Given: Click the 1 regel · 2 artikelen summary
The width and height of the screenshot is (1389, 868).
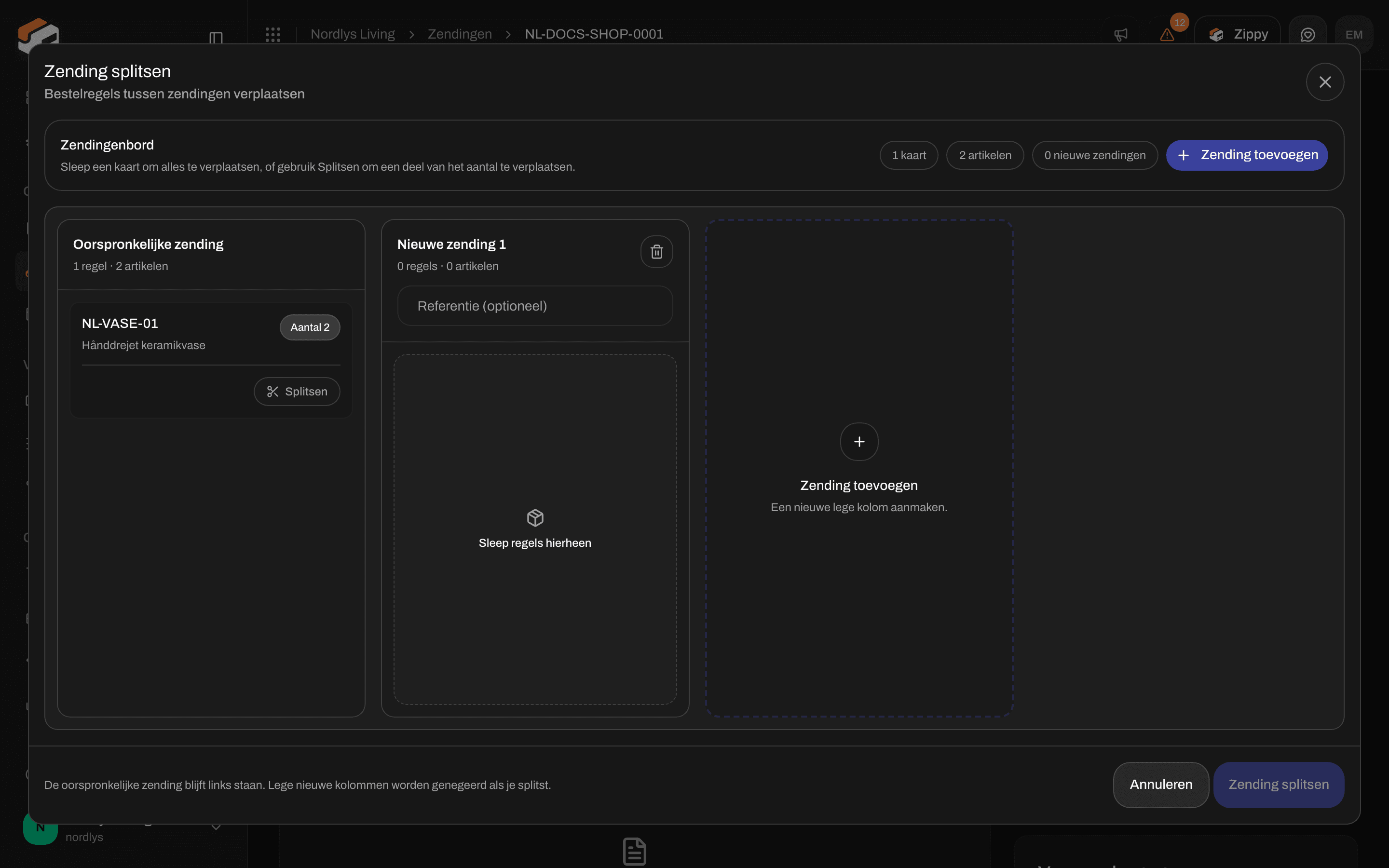Looking at the screenshot, I should (121, 266).
